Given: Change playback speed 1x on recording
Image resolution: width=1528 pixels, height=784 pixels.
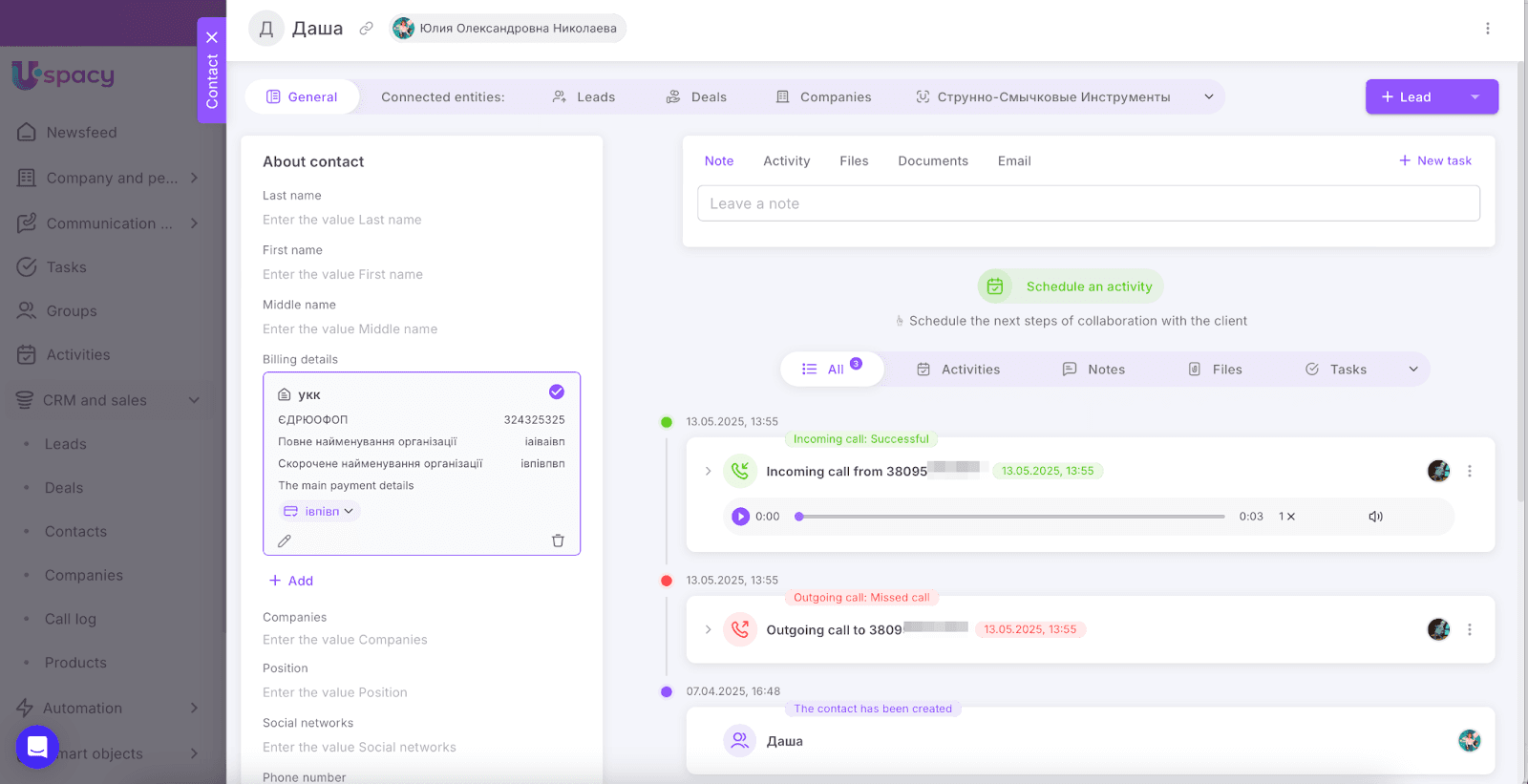Looking at the screenshot, I should (x=1286, y=517).
